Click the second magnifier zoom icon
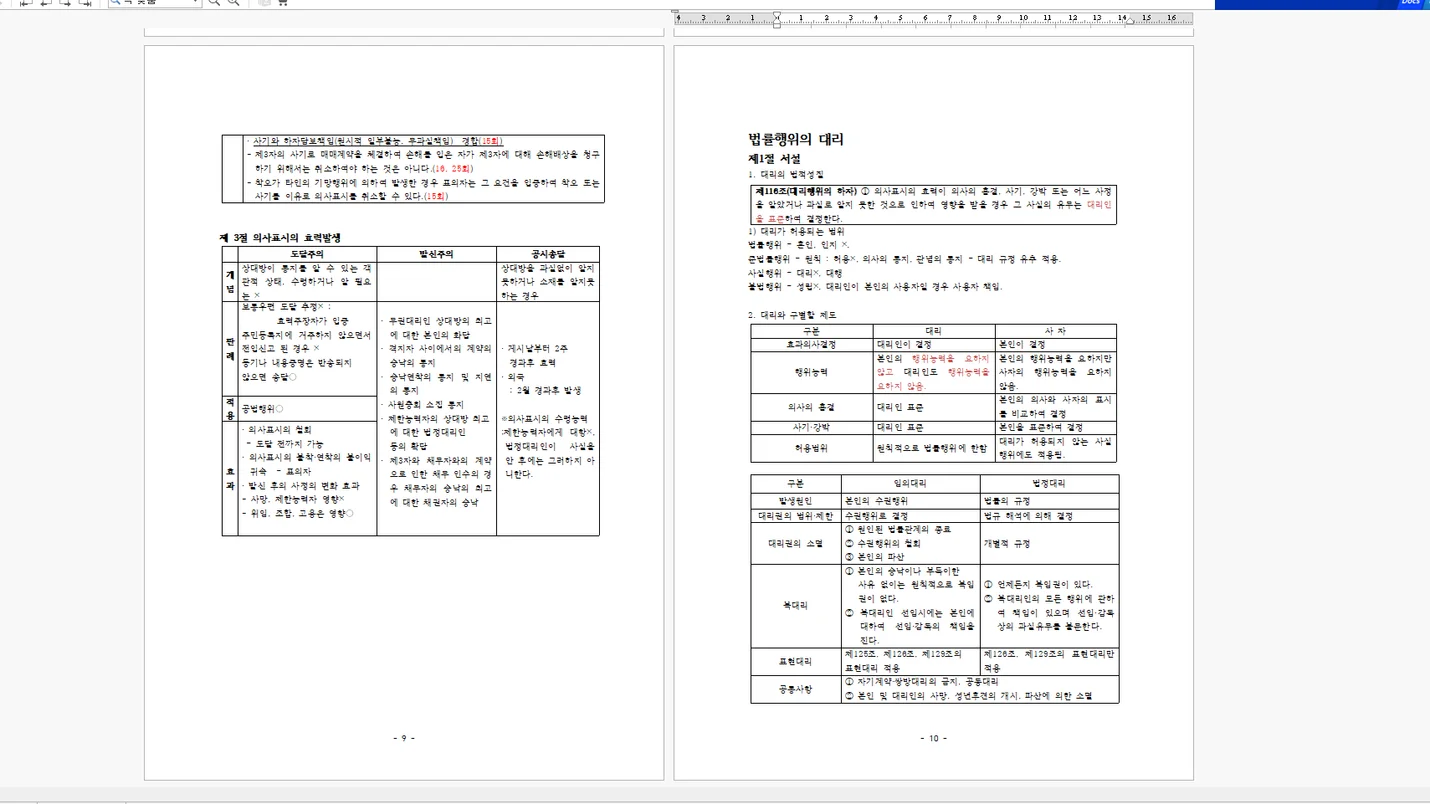This screenshot has width=1430, height=804. 234,3
